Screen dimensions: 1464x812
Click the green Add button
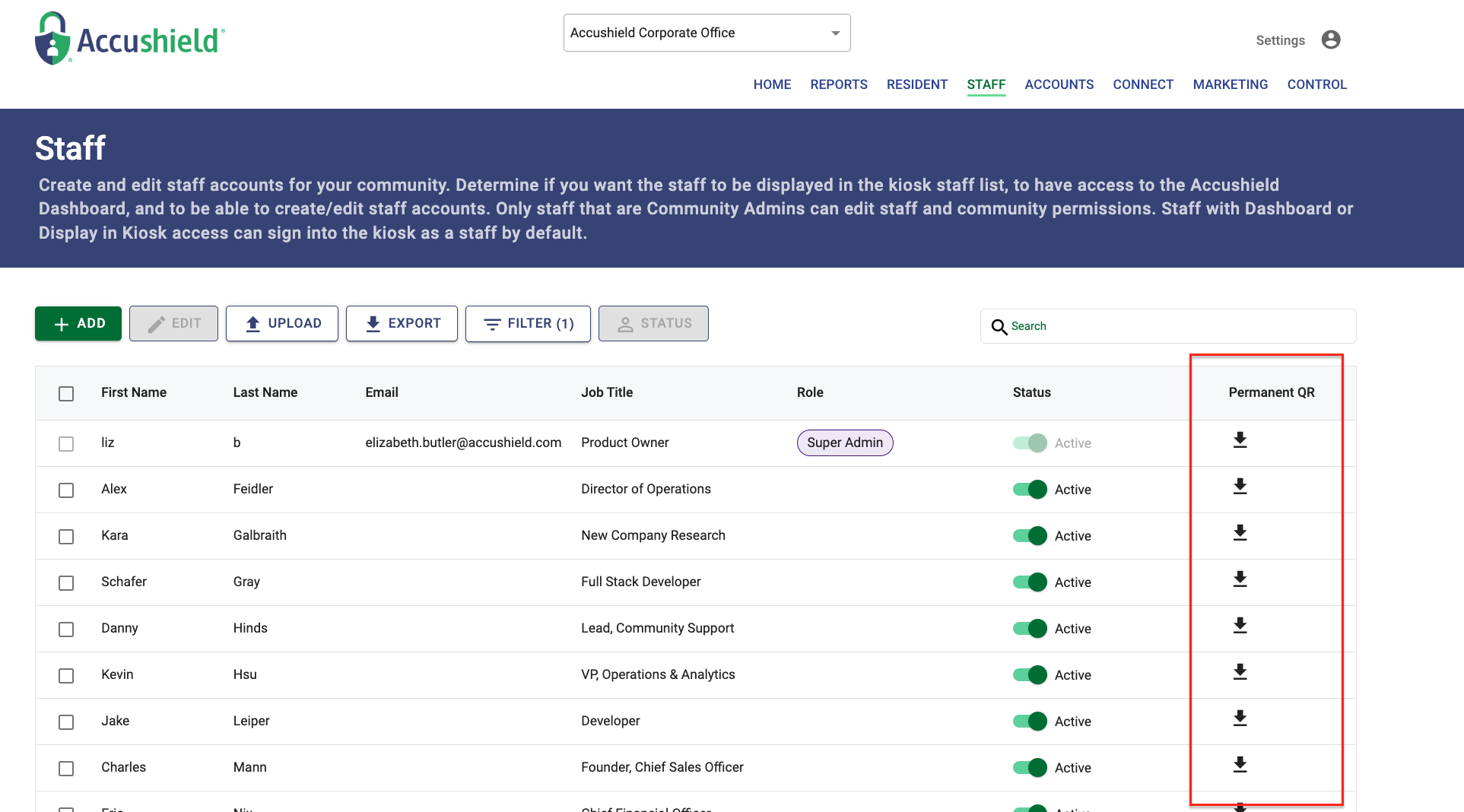click(x=78, y=324)
